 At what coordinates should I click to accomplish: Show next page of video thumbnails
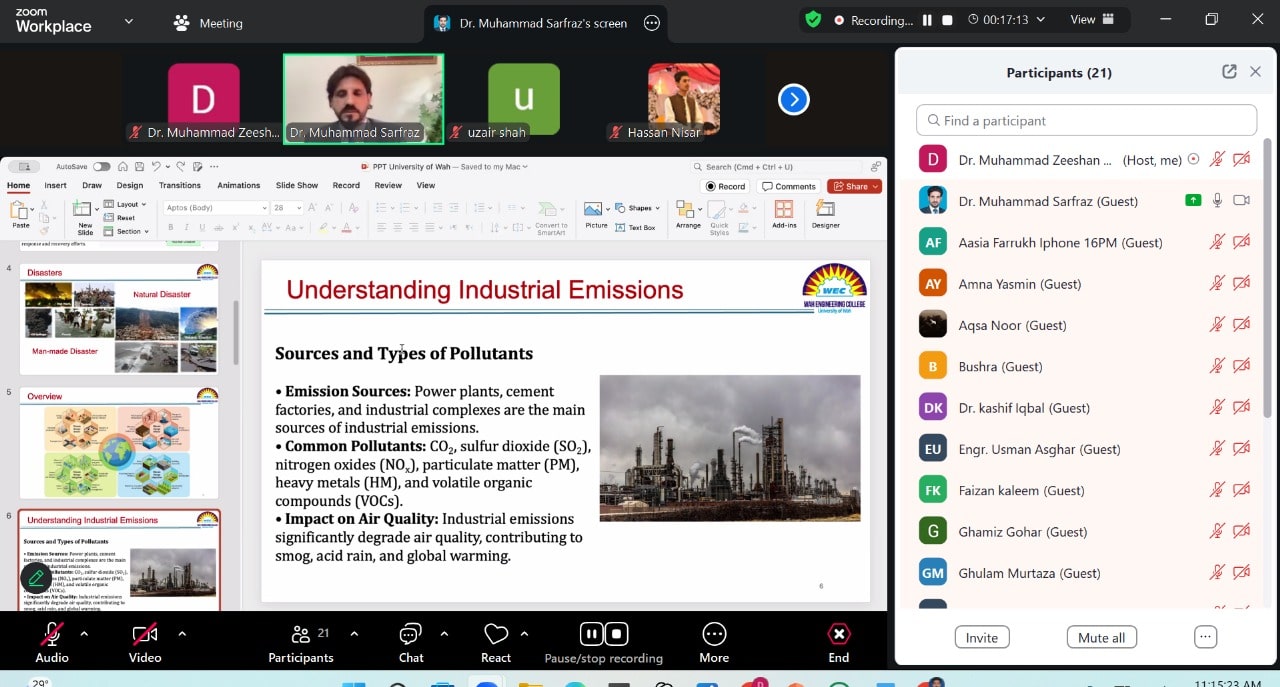click(794, 99)
